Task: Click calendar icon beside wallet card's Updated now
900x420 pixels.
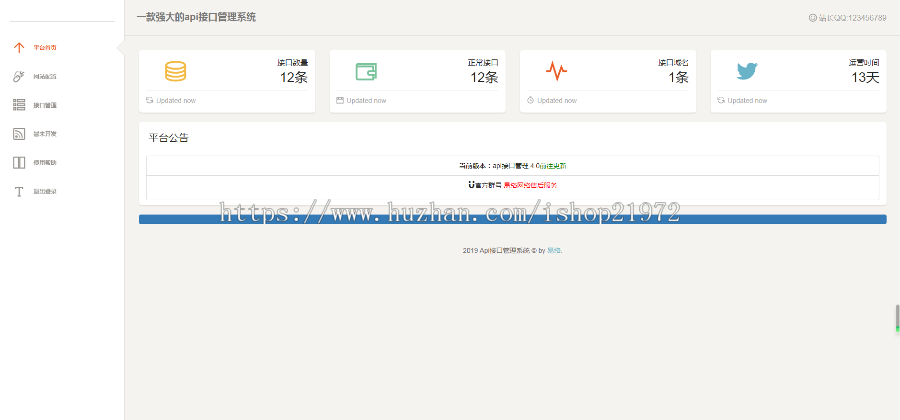Action: click(340, 100)
